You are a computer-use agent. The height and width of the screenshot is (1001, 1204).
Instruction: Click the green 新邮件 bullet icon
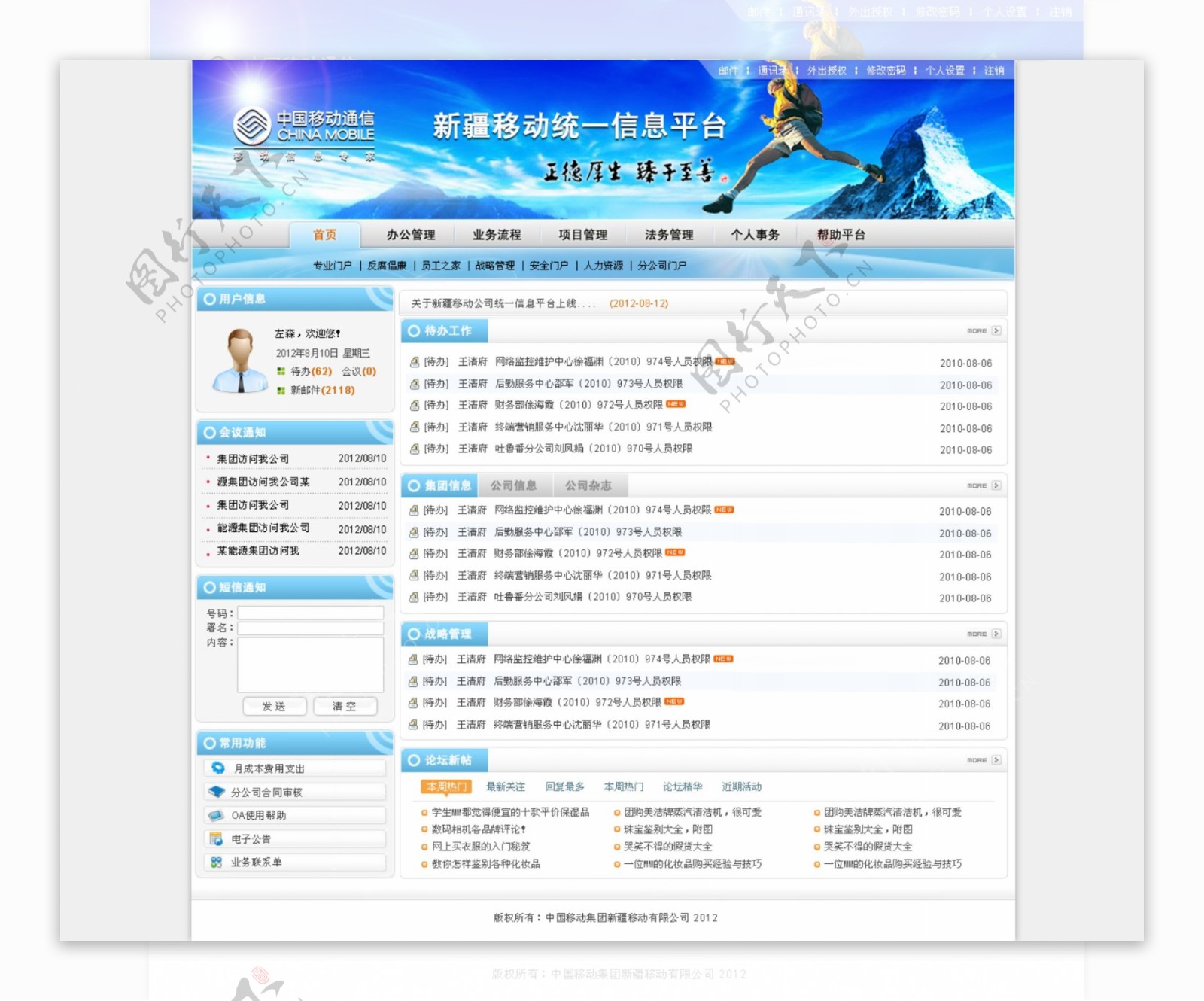tap(281, 390)
